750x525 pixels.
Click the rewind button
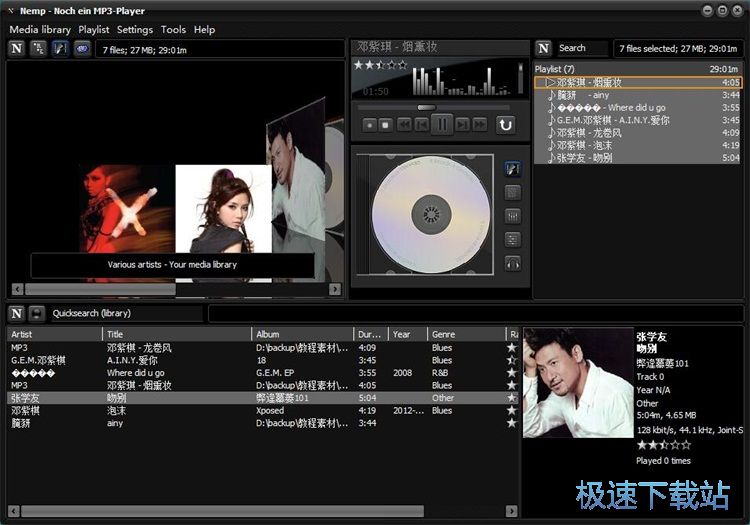(404, 125)
